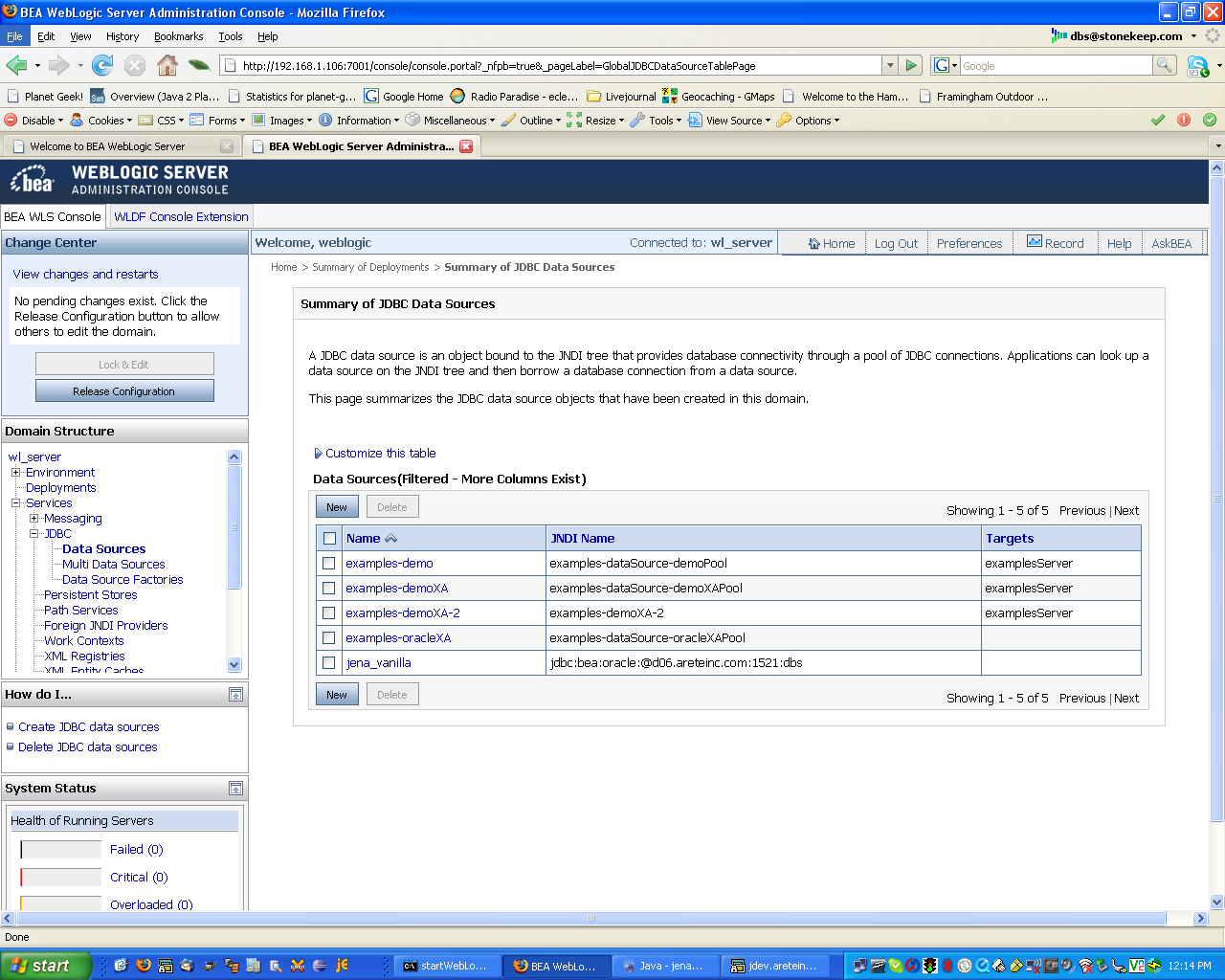Screen dimensions: 1225x980
Task: Reload the page with the Refresh icon
Action: [102, 65]
